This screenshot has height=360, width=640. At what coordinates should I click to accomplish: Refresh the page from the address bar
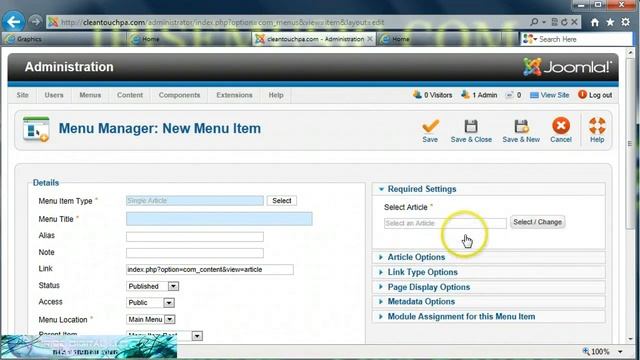coord(564,22)
